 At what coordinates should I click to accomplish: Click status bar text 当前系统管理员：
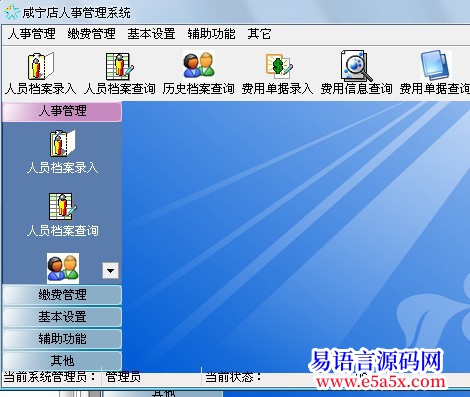pos(50,377)
